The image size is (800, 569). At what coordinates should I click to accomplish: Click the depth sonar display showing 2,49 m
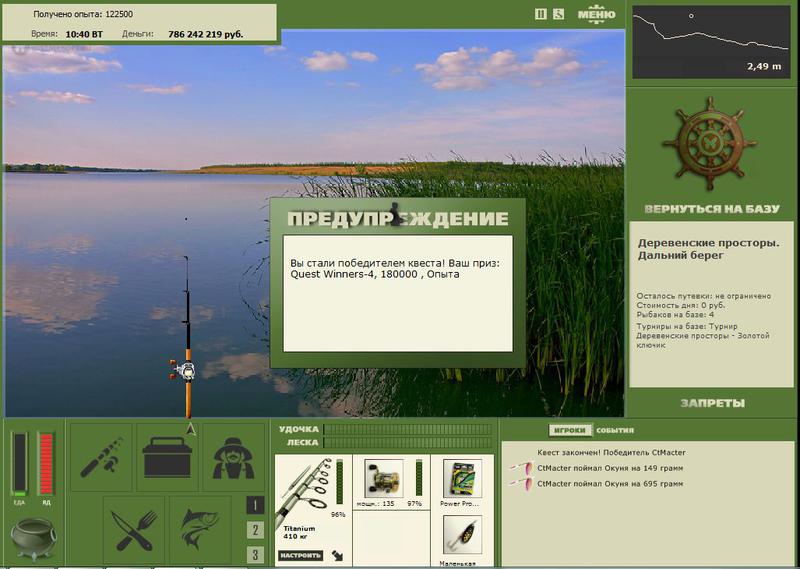point(711,42)
